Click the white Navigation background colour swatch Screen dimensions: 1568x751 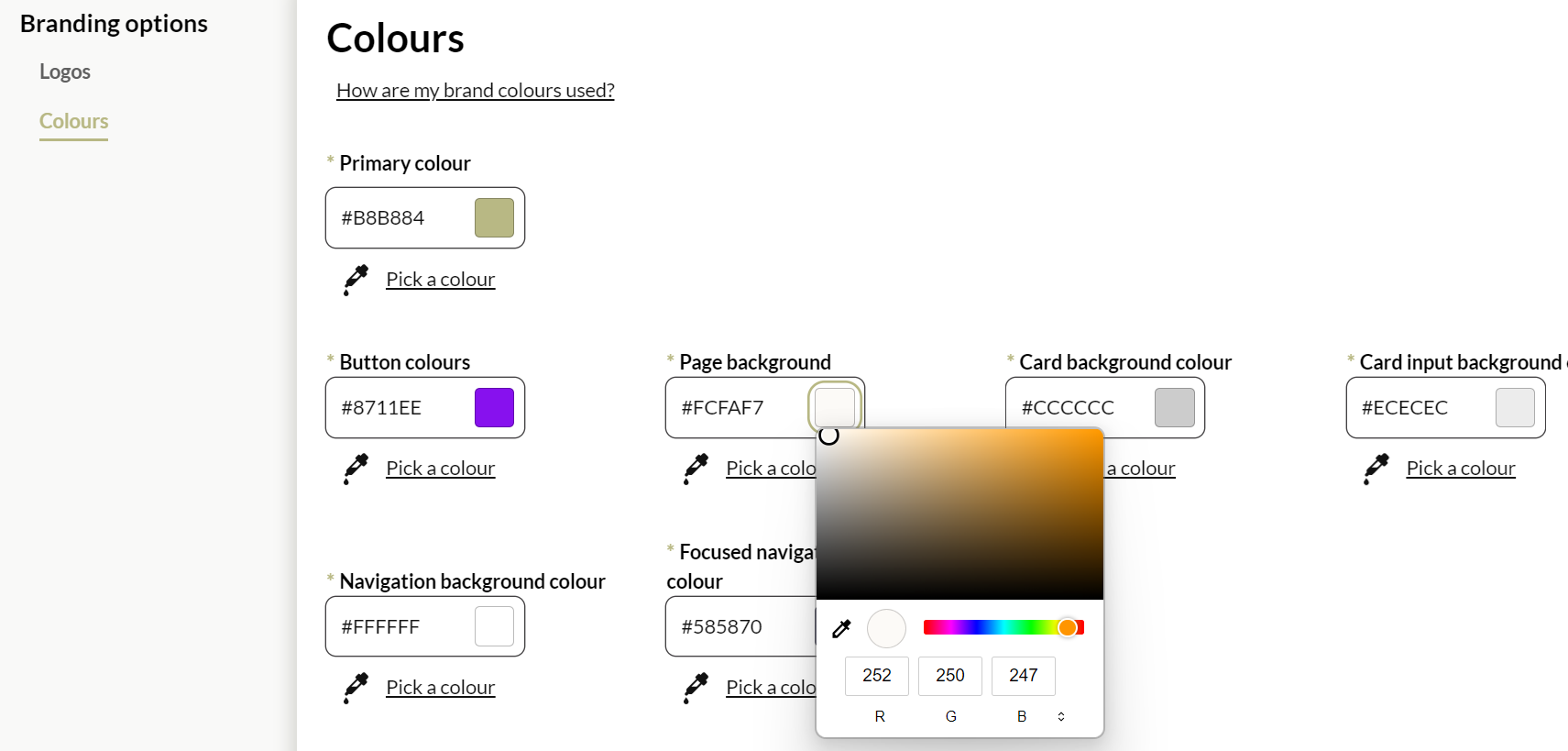[x=494, y=627]
